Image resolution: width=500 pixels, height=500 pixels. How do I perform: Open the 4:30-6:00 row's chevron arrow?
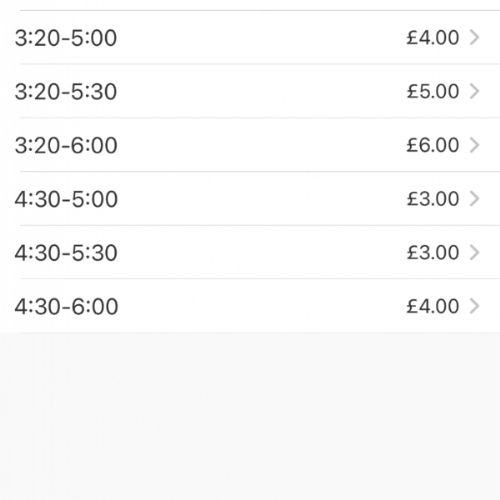(475, 306)
